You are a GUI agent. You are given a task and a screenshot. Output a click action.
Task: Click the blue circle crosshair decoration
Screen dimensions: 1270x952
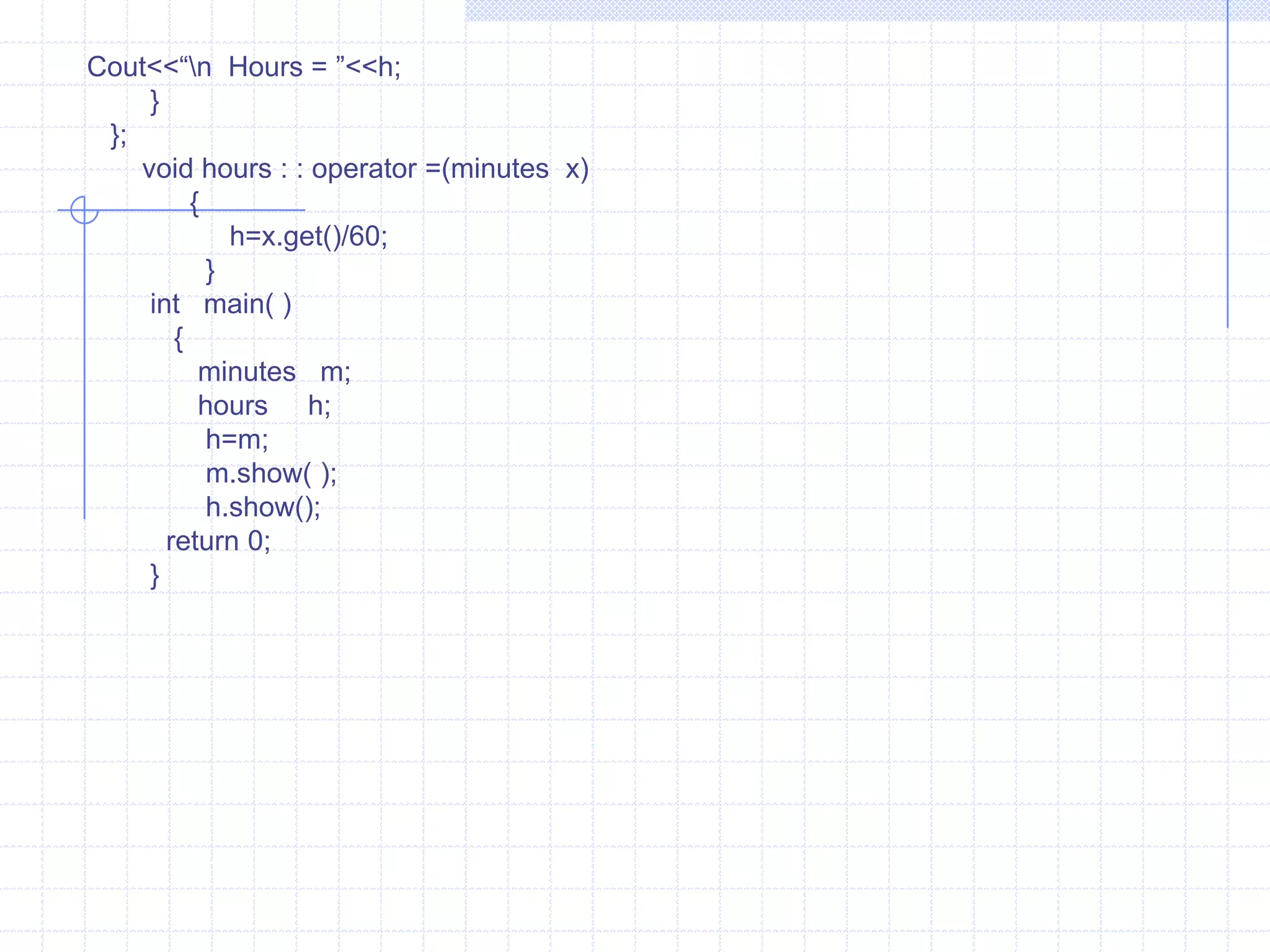click(84, 209)
